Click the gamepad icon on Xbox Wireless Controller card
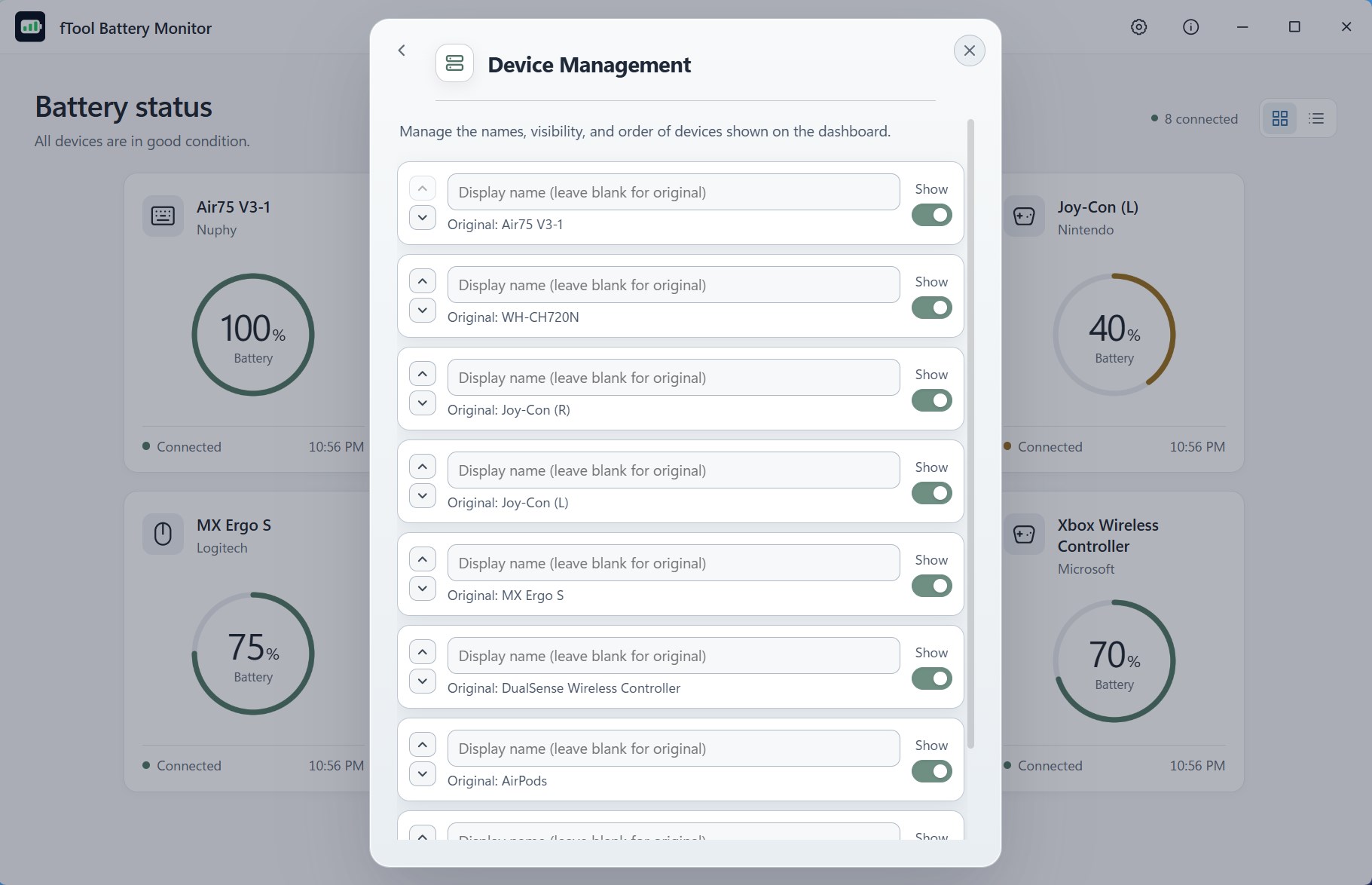This screenshot has width=1372, height=885. click(1024, 534)
